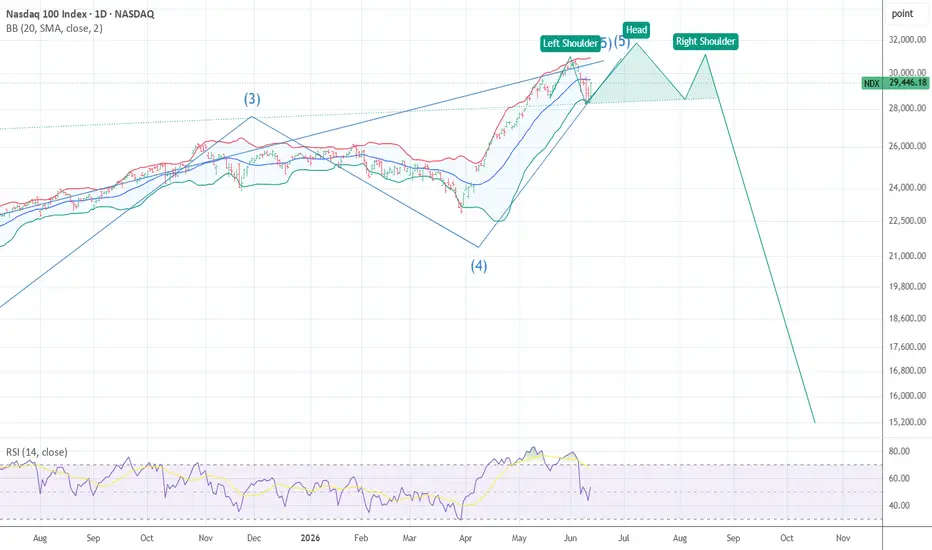Click the Aug label at the time axis start
The height and width of the screenshot is (550, 932).
click(x=40, y=538)
